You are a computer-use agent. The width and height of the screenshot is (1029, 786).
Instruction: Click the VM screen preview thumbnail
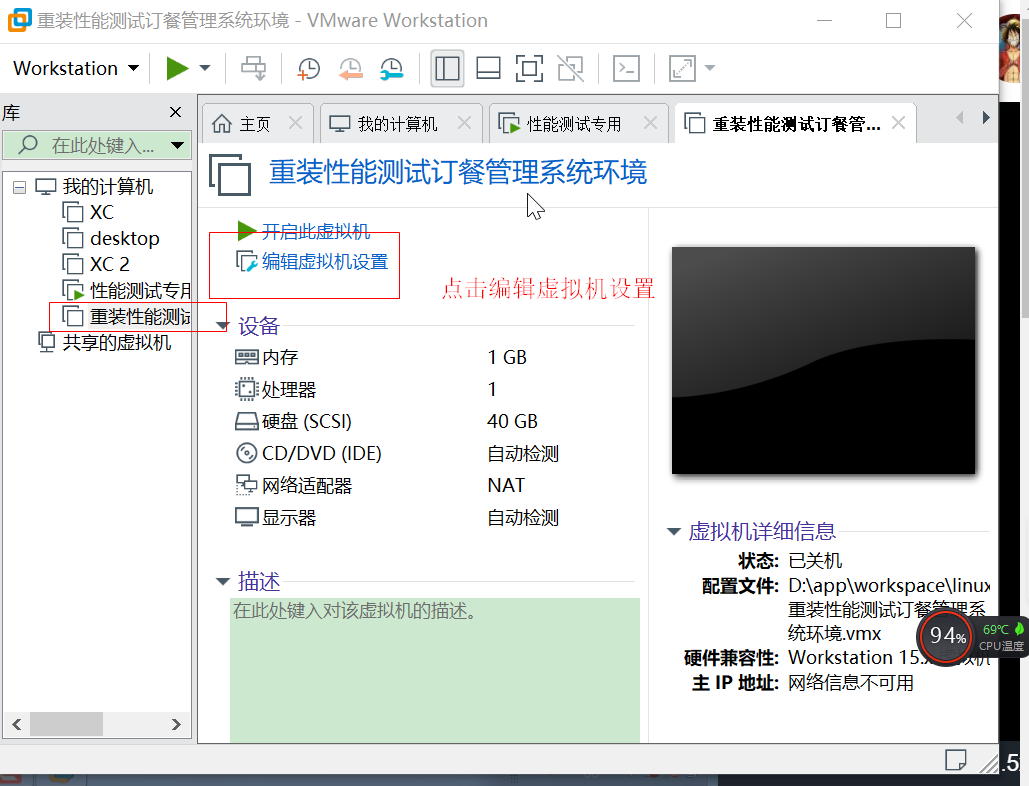[x=824, y=360]
